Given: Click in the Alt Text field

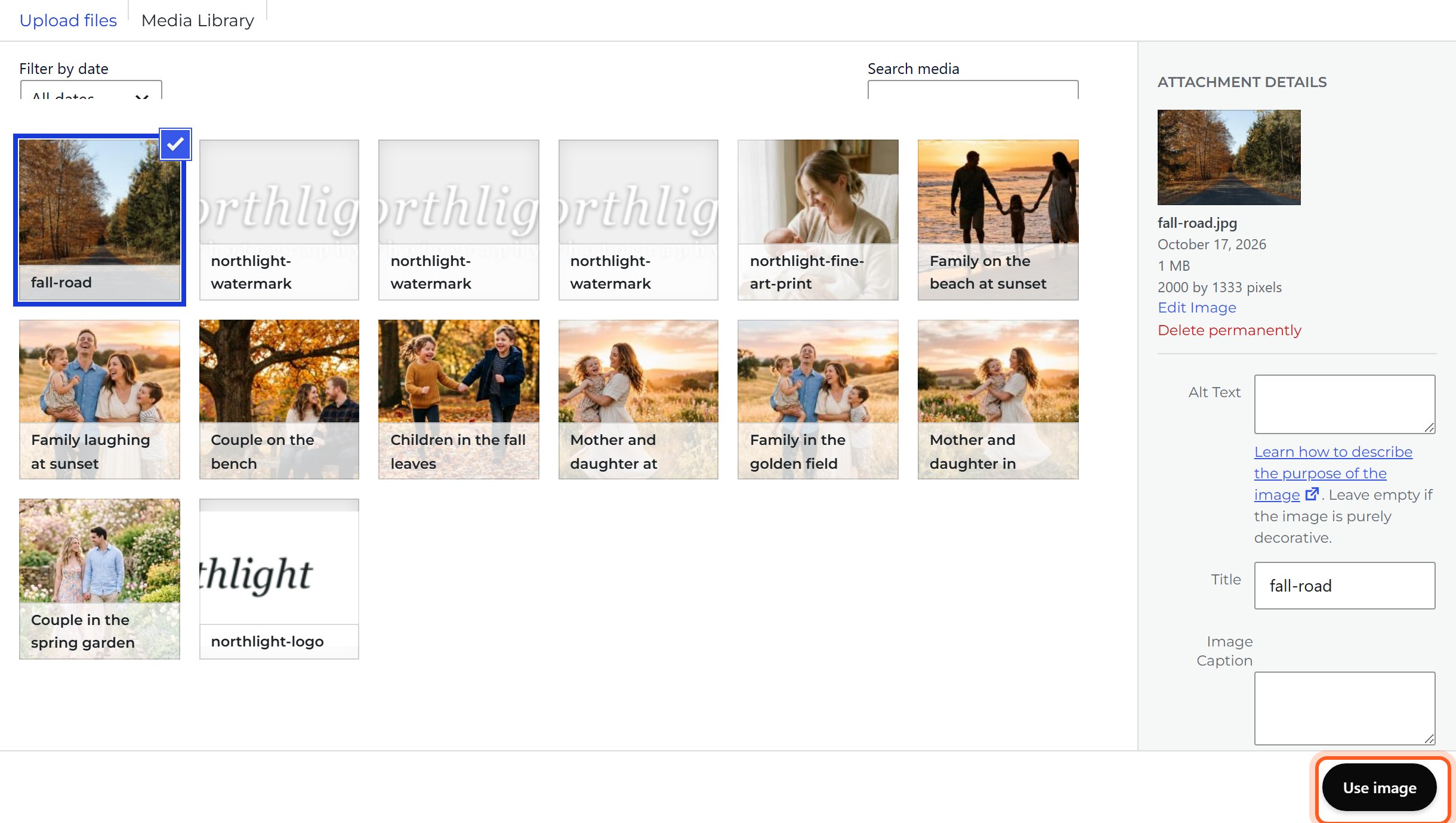Looking at the screenshot, I should [x=1344, y=404].
